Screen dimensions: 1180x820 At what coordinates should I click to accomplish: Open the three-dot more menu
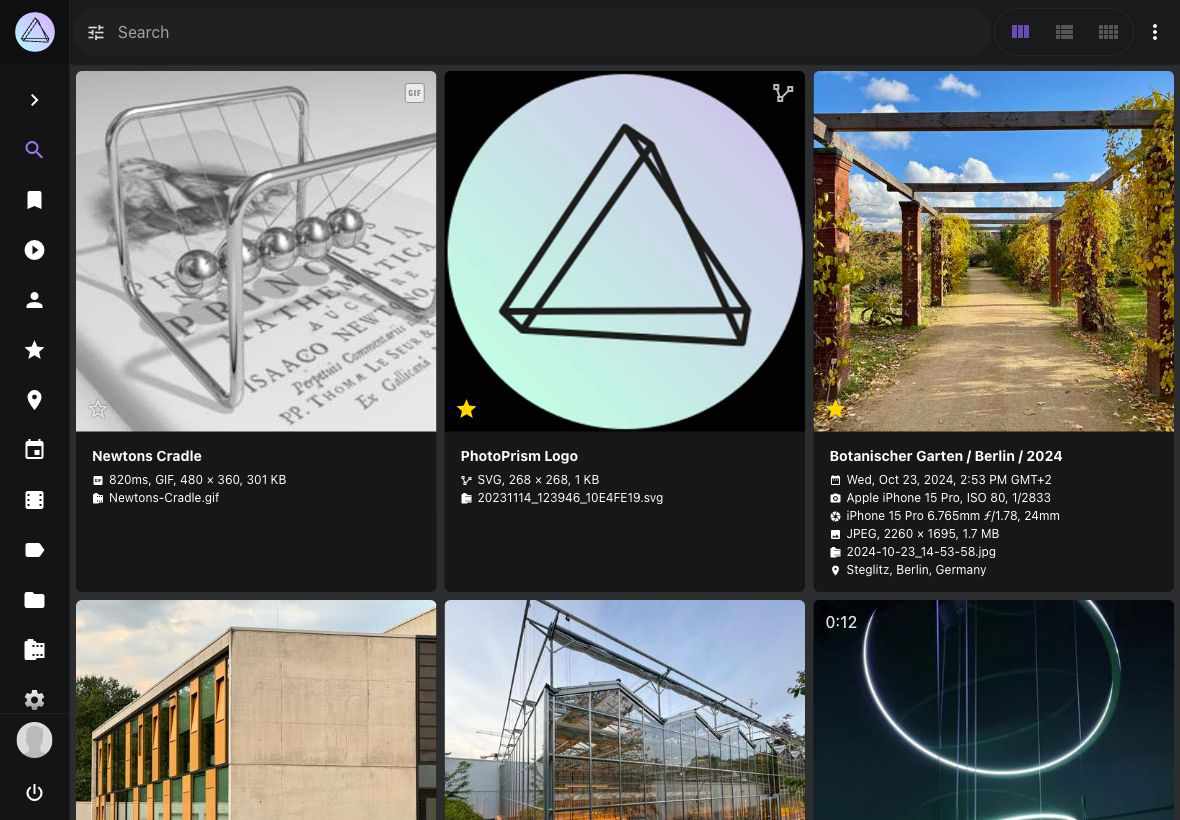tap(1154, 32)
